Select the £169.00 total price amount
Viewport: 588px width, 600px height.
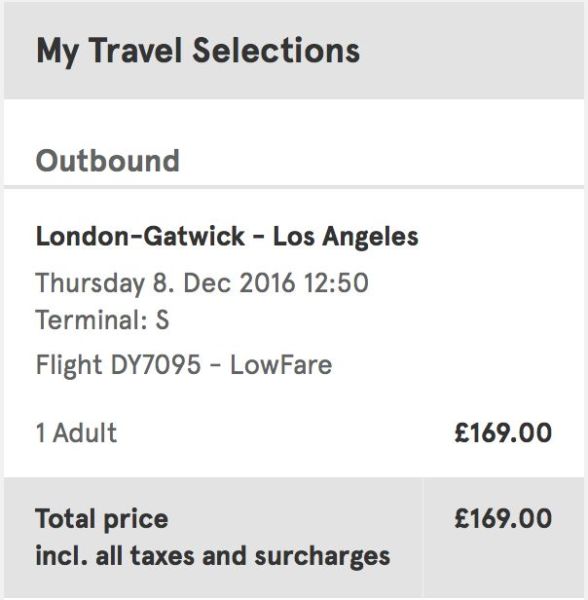503,519
